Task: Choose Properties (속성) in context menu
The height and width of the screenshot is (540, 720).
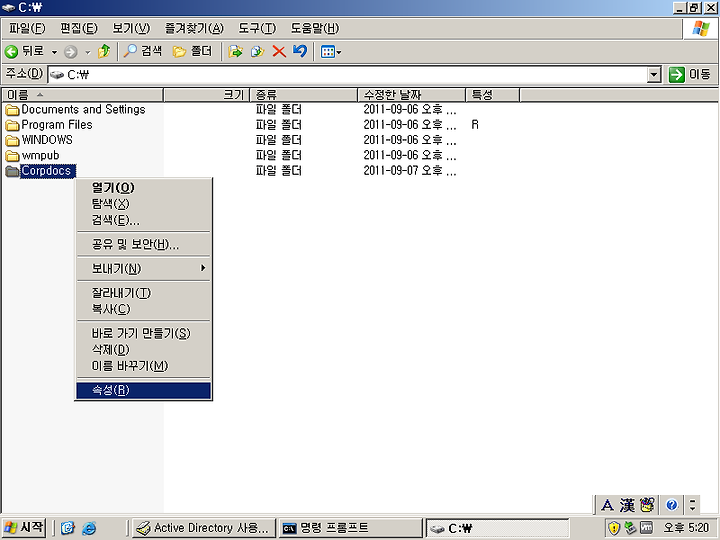Action: tap(143, 390)
